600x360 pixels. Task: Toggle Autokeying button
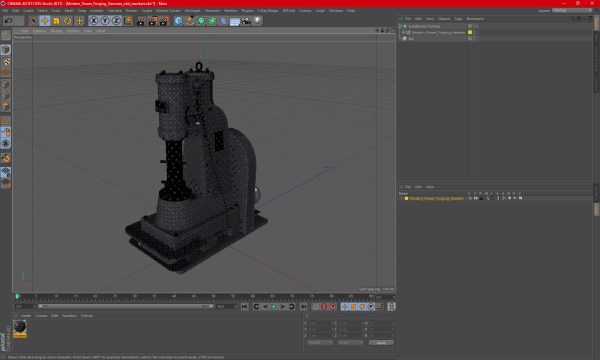(324, 307)
